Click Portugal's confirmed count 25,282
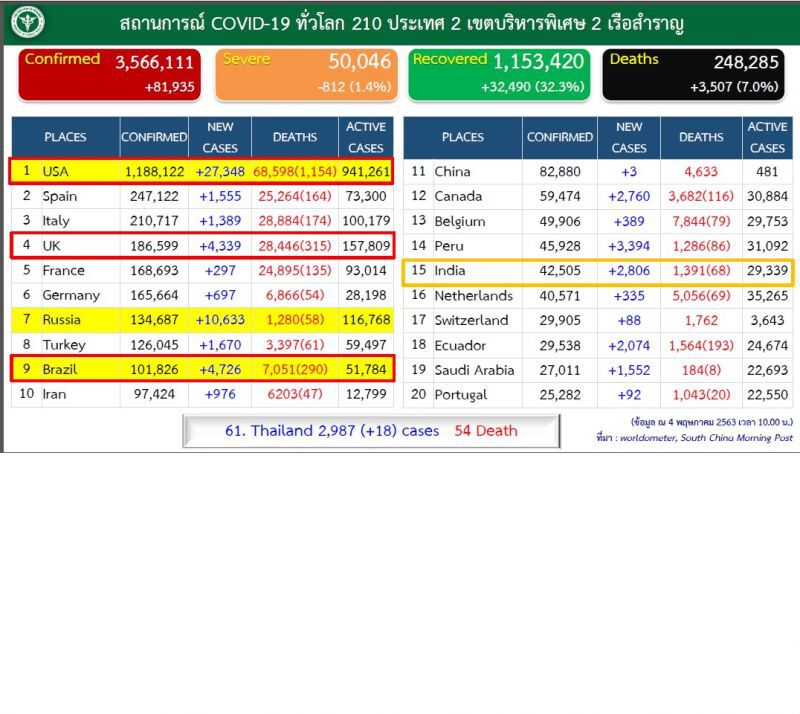This screenshot has width=800, height=714. [x=560, y=395]
